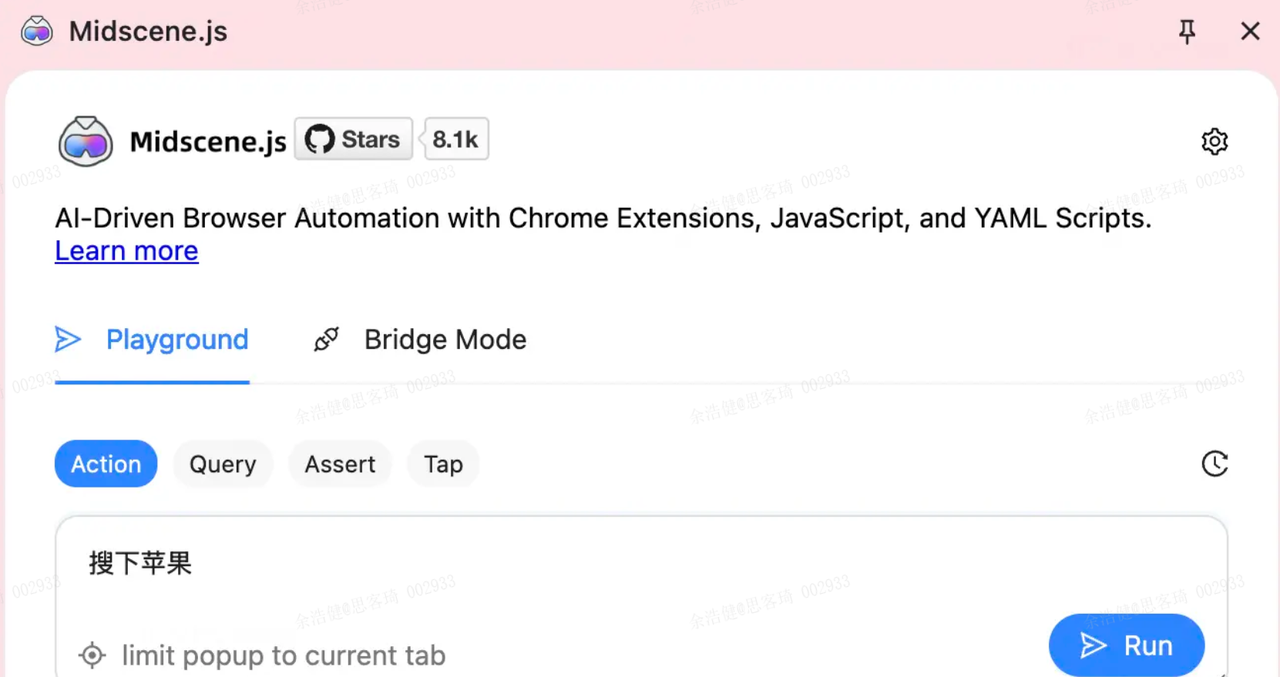Close the Midscene.js panel
The width and height of the screenshot is (1280, 677).
pos(1250,32)
